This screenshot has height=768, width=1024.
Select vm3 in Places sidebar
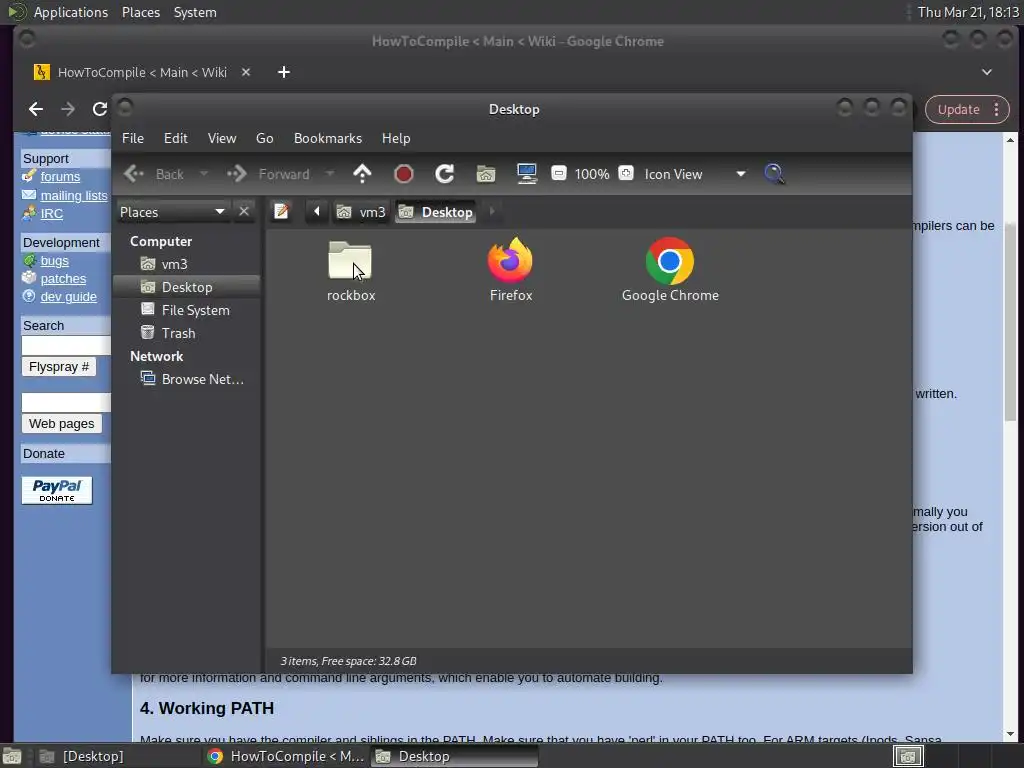click(187, 264)
